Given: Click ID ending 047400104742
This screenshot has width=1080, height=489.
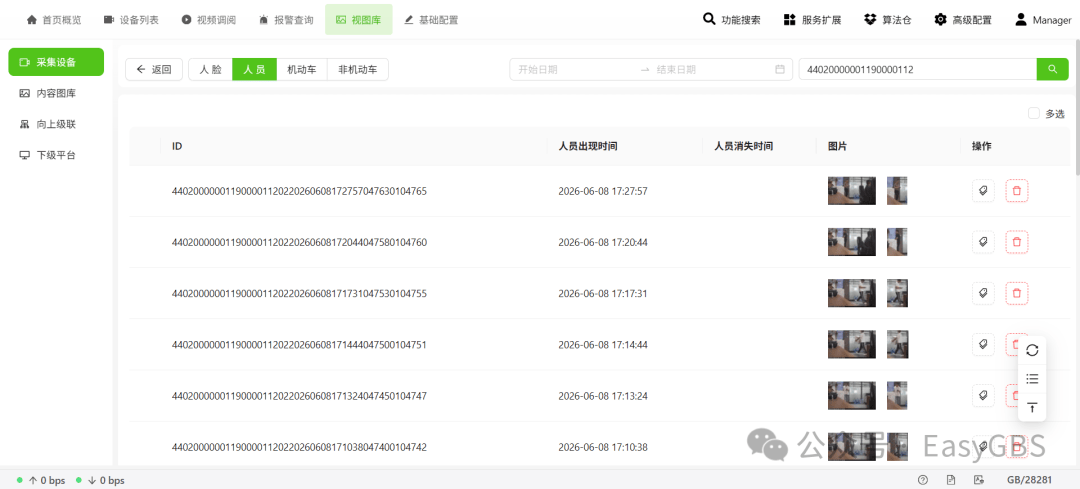Looking at the screenshot, I should click(300, 447).
